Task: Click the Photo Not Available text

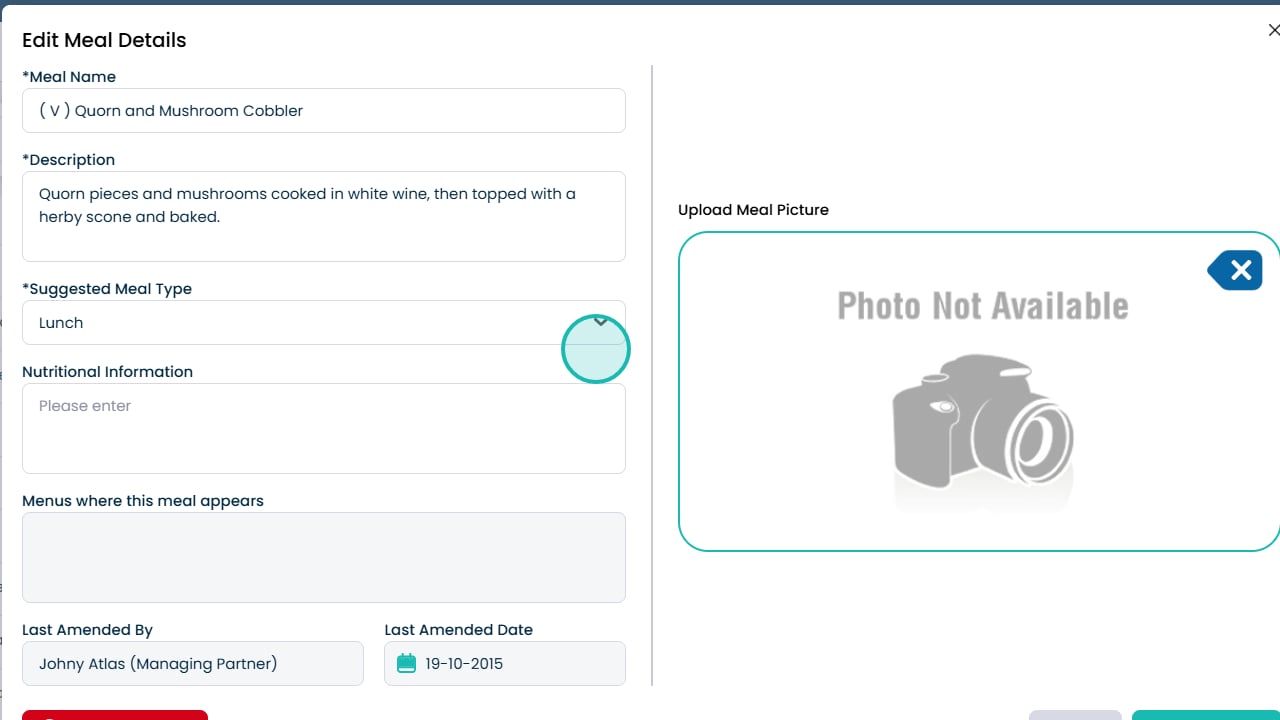Action: [x=982, y=306]
